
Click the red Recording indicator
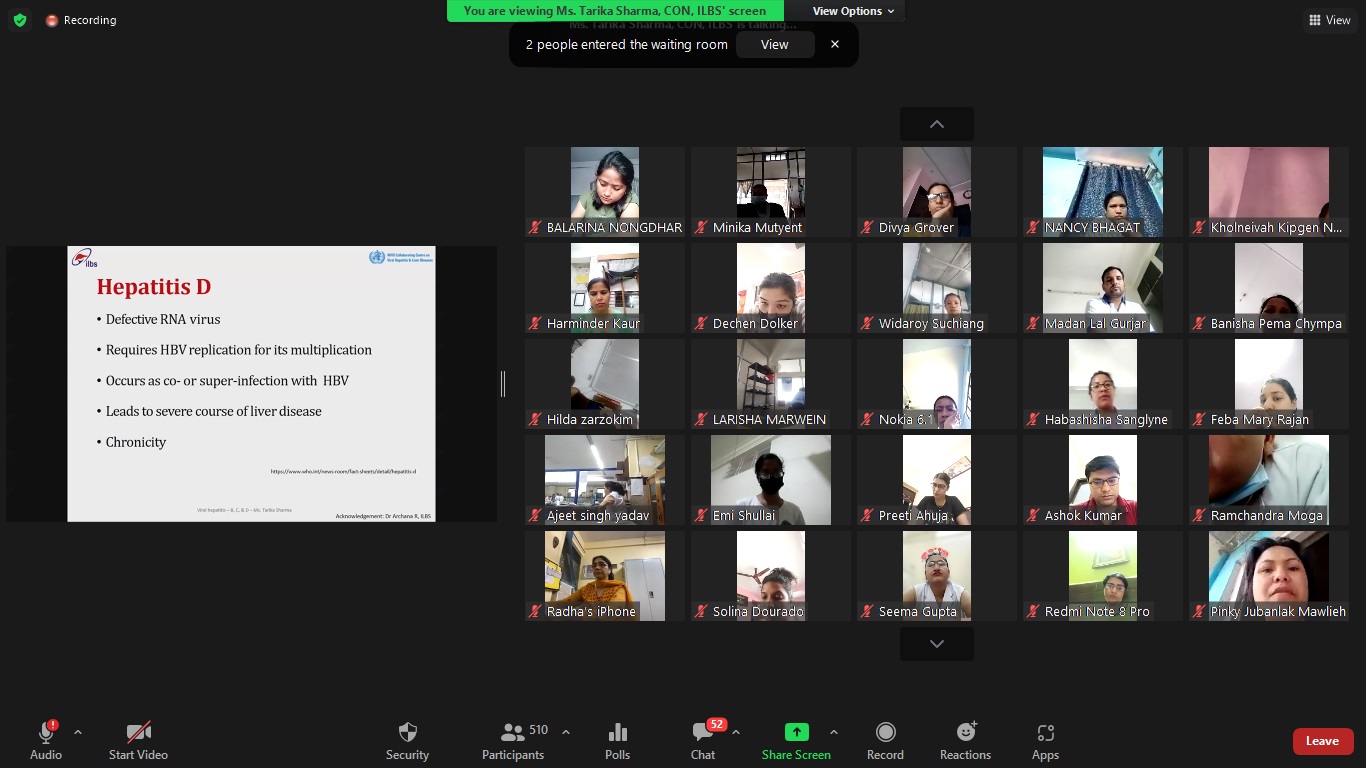click(x=81, y=20)
